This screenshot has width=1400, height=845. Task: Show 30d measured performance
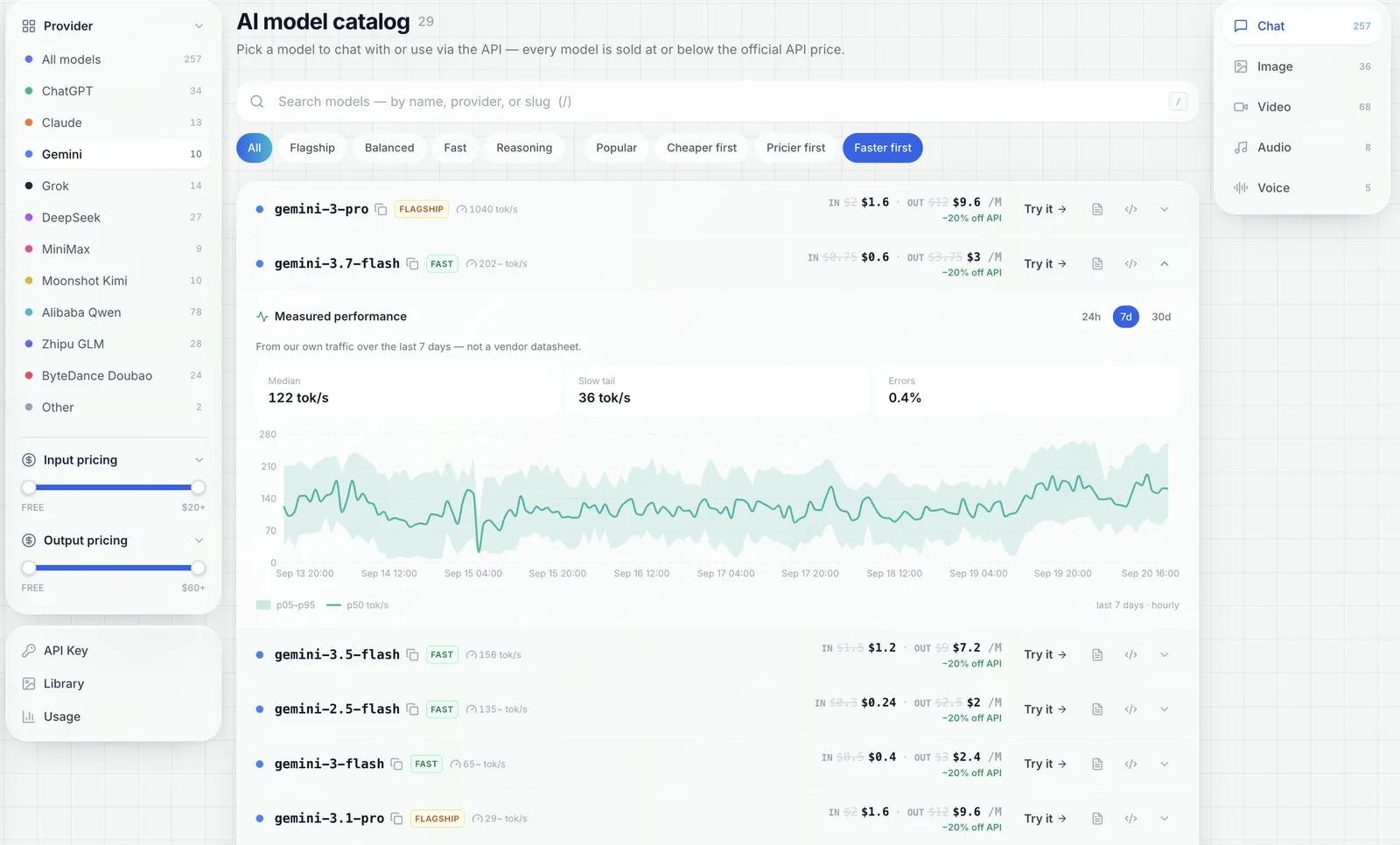(1161, 317)
